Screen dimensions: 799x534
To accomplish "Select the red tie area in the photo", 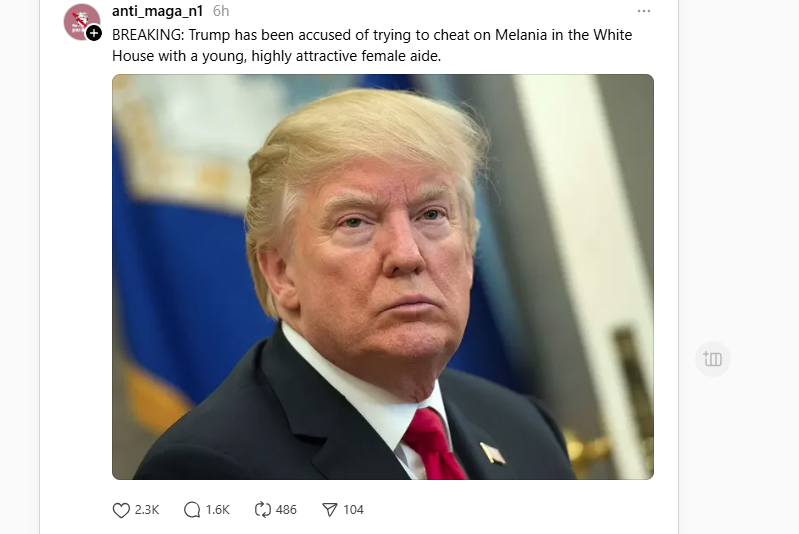I will [x=434, y=444].
